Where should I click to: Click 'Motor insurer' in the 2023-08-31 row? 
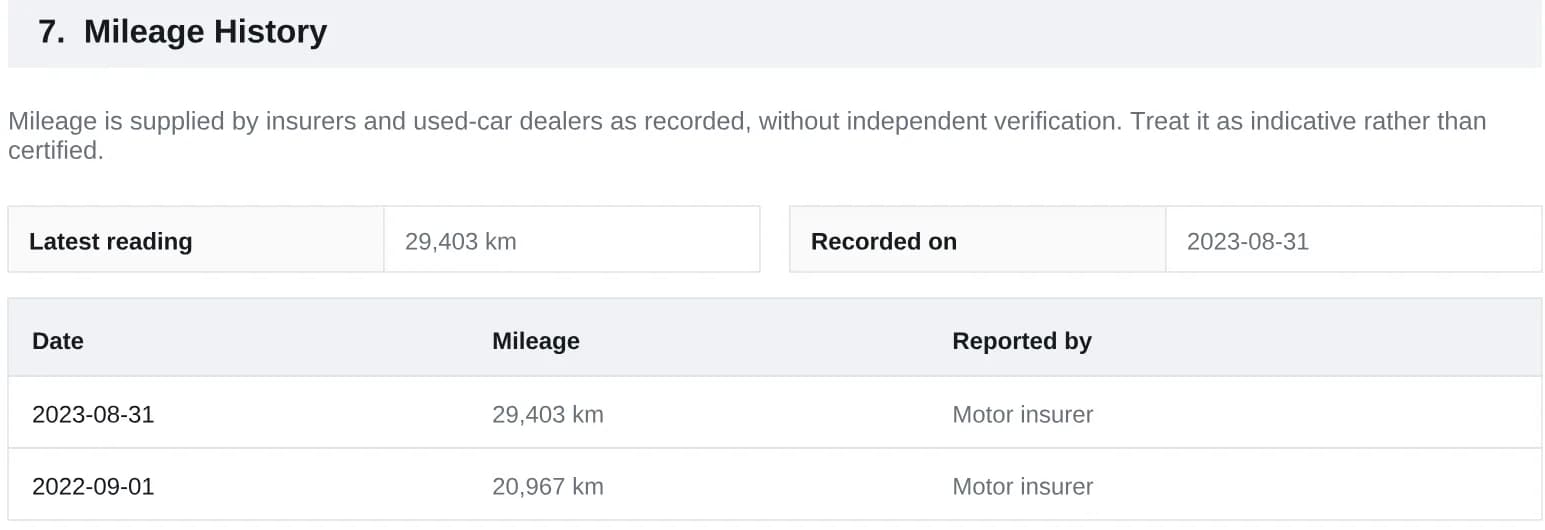pyautogui.click(x=1023, y=414)
